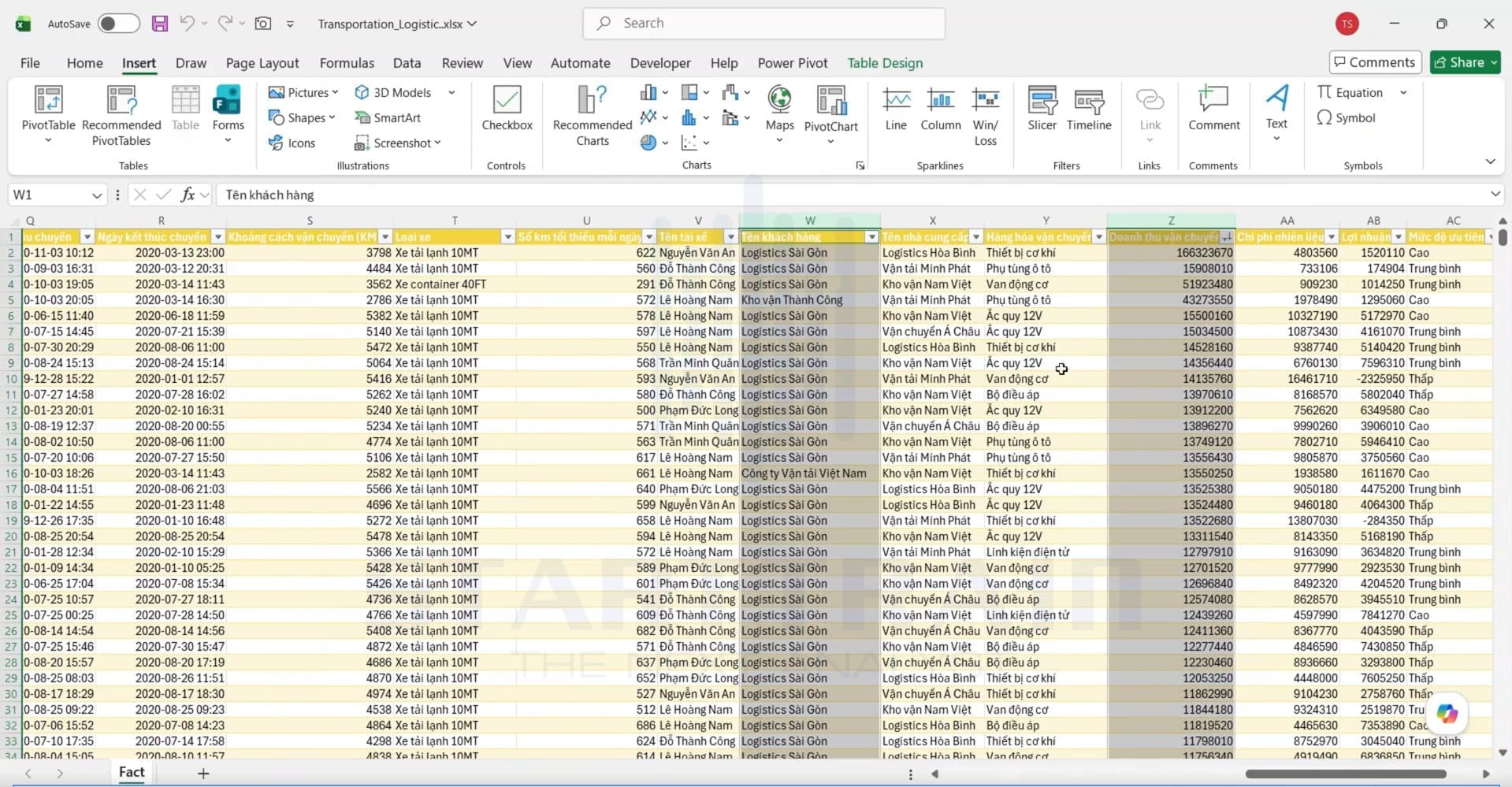Open the Maps chart option

779,116
